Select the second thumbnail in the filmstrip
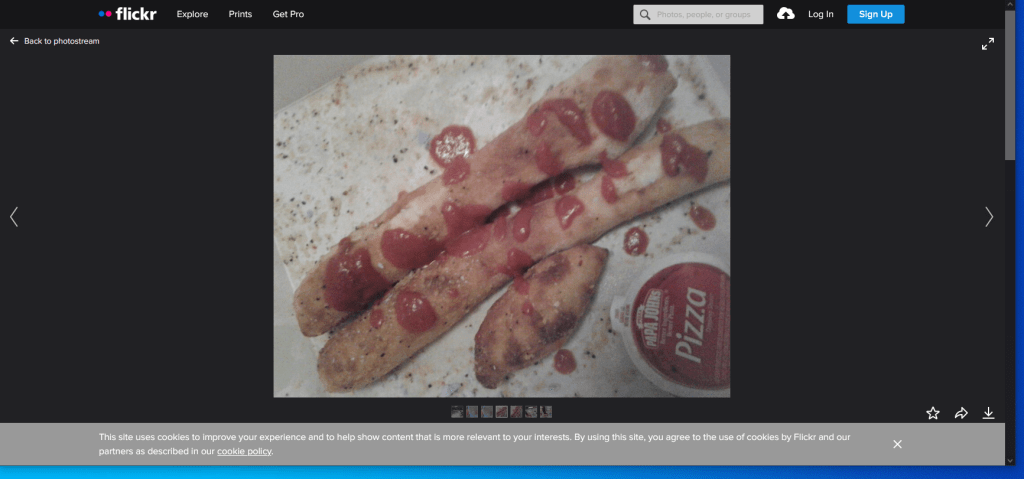1024x479 pixels. (472, 412)
